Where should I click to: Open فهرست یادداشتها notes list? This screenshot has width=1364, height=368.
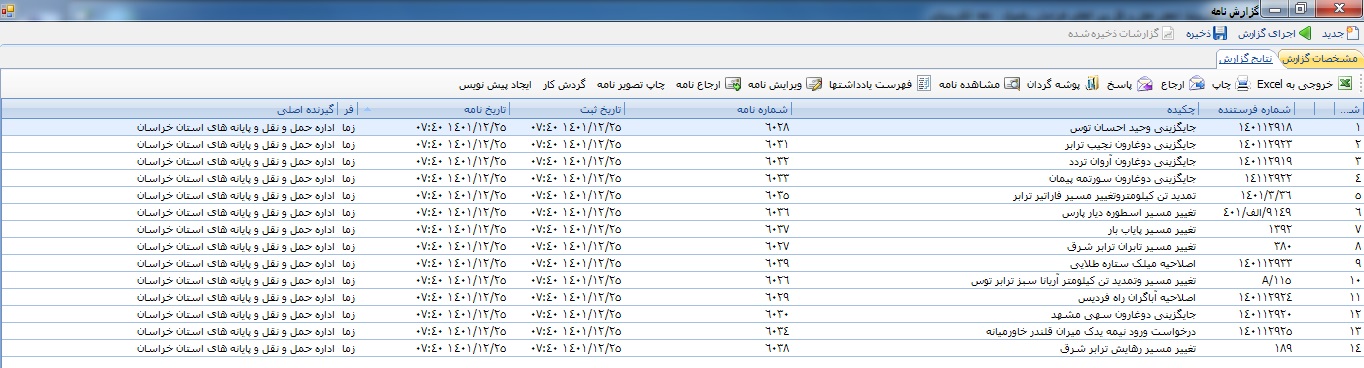[880, 84]
